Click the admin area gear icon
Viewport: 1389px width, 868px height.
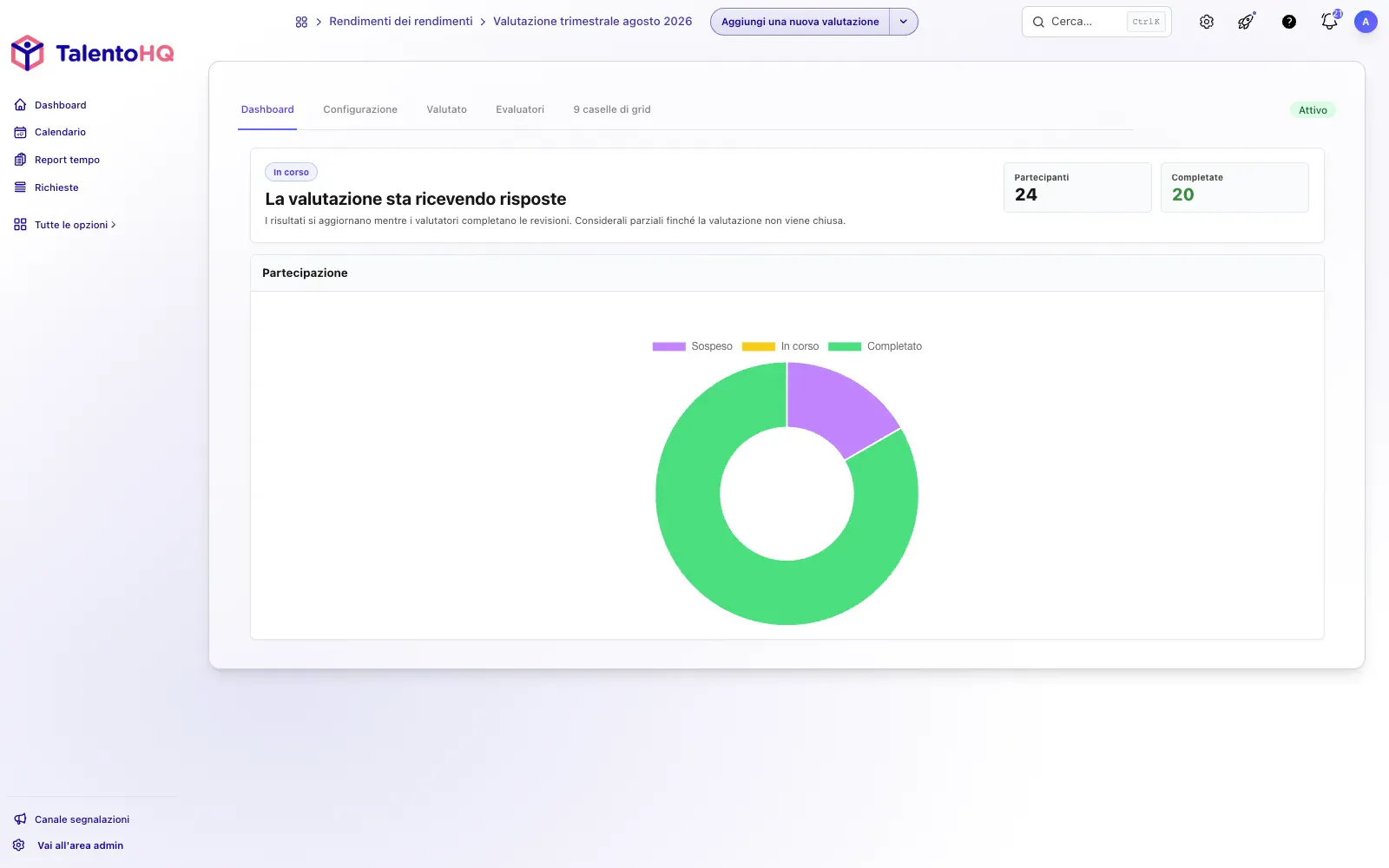pyautogui.click(x=19, y=845)
